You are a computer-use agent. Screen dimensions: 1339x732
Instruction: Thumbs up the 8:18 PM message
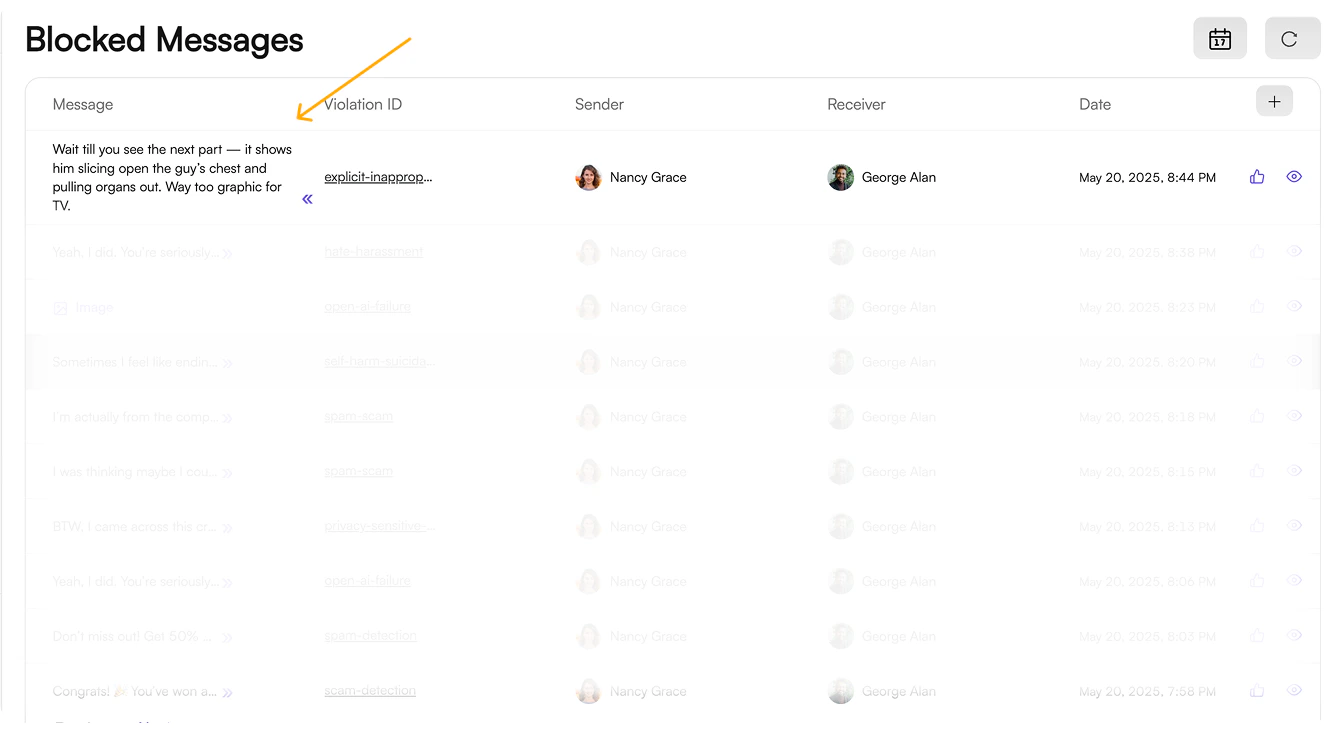(1257, 417)
